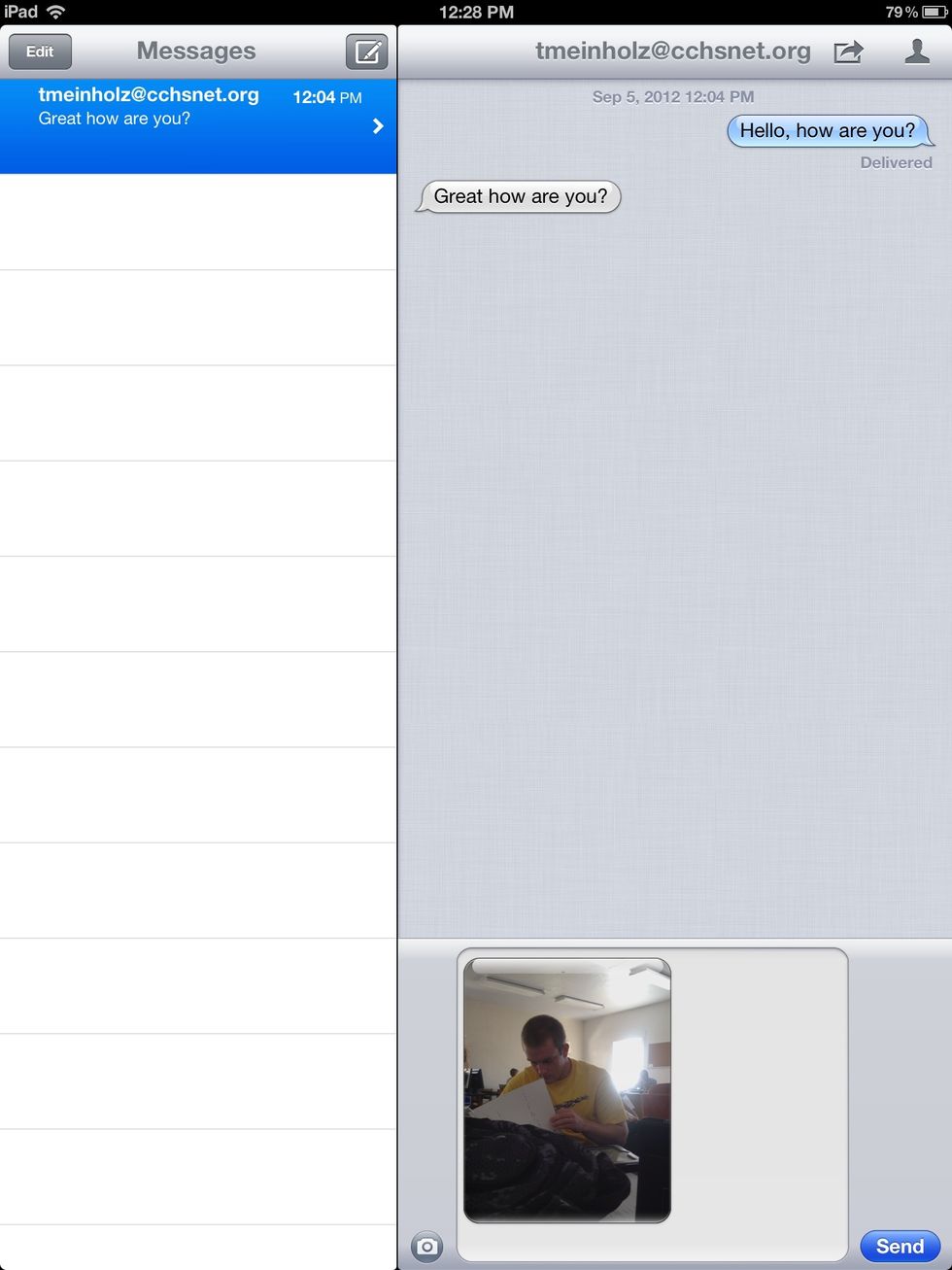Tap the Delivered status label
This screenshot has height=1270, width=952.
click(896, 162)
